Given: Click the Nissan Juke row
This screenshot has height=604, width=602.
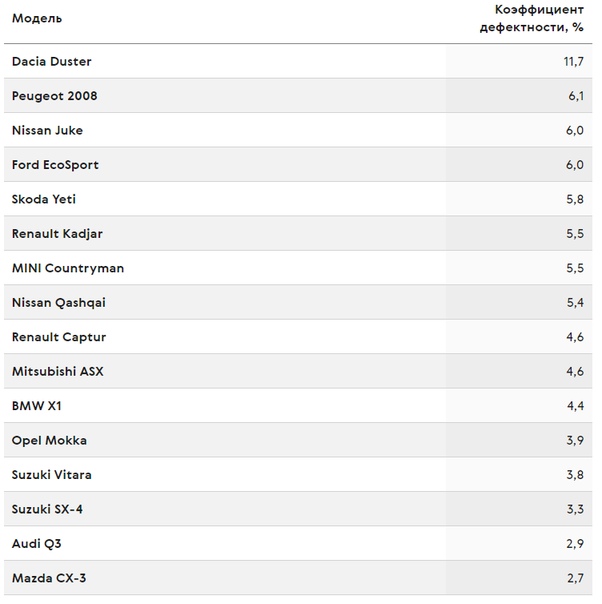Looking at the screenshot, I should coord(298,130).
